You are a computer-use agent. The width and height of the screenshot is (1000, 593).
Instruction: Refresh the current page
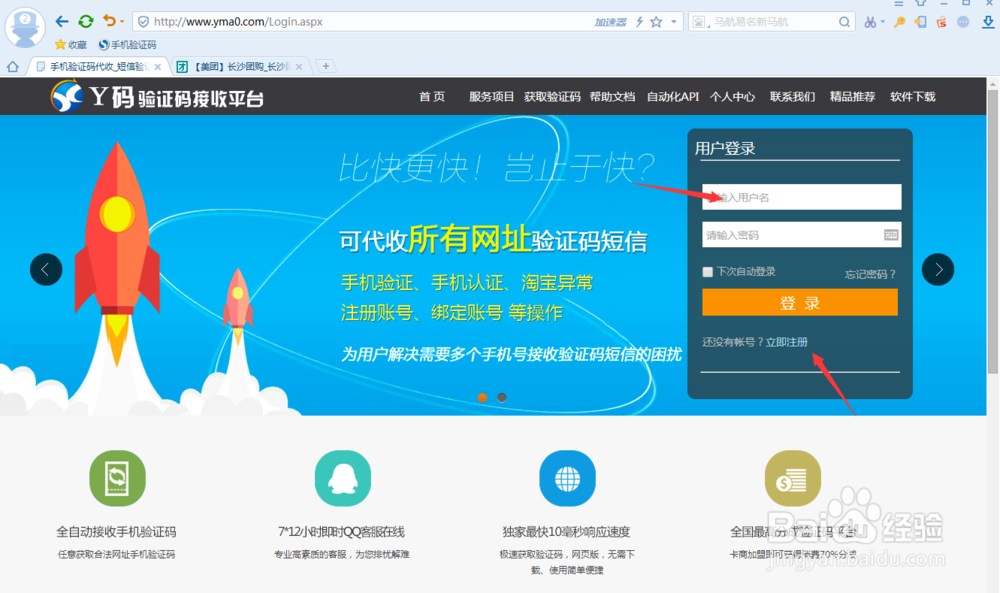pos(84,20)
